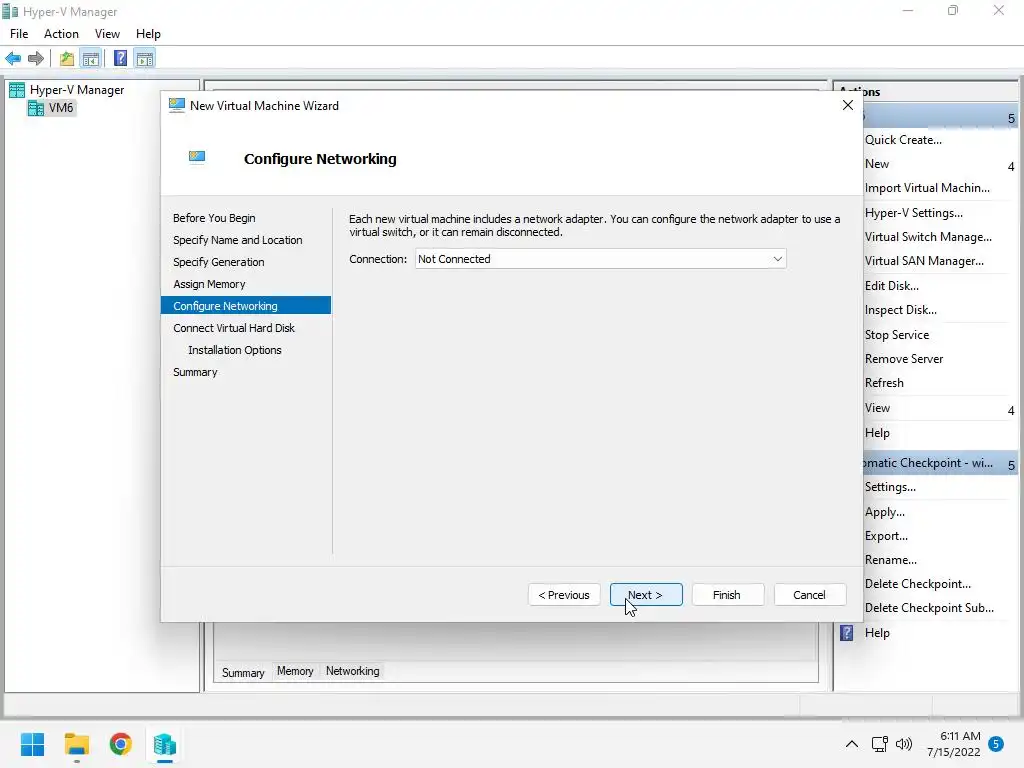Open checkpoint Settings action

click(890, 487)
